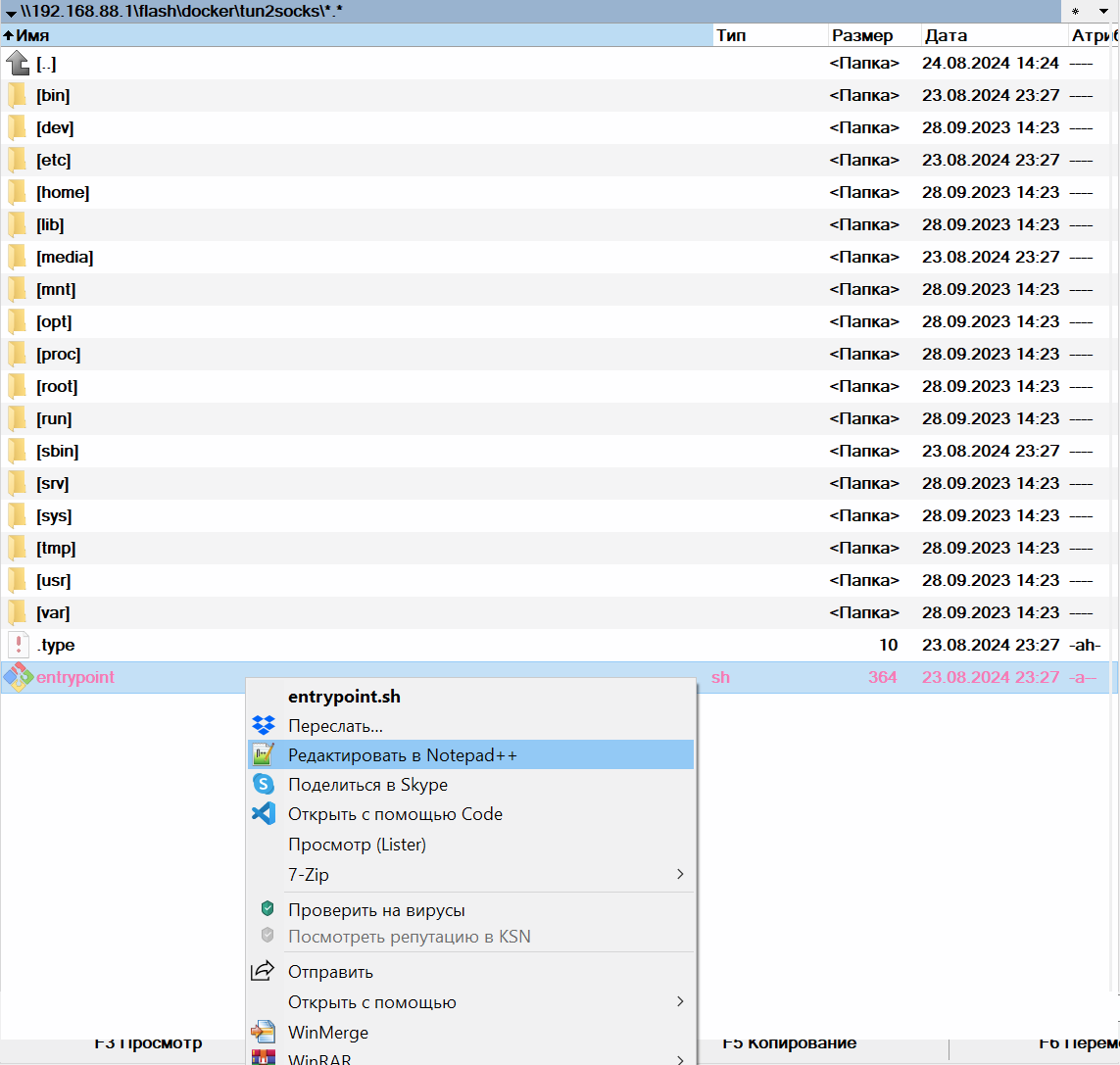Click the media folder icon
Viewport: 1120px width, 1065px height.
17,257
